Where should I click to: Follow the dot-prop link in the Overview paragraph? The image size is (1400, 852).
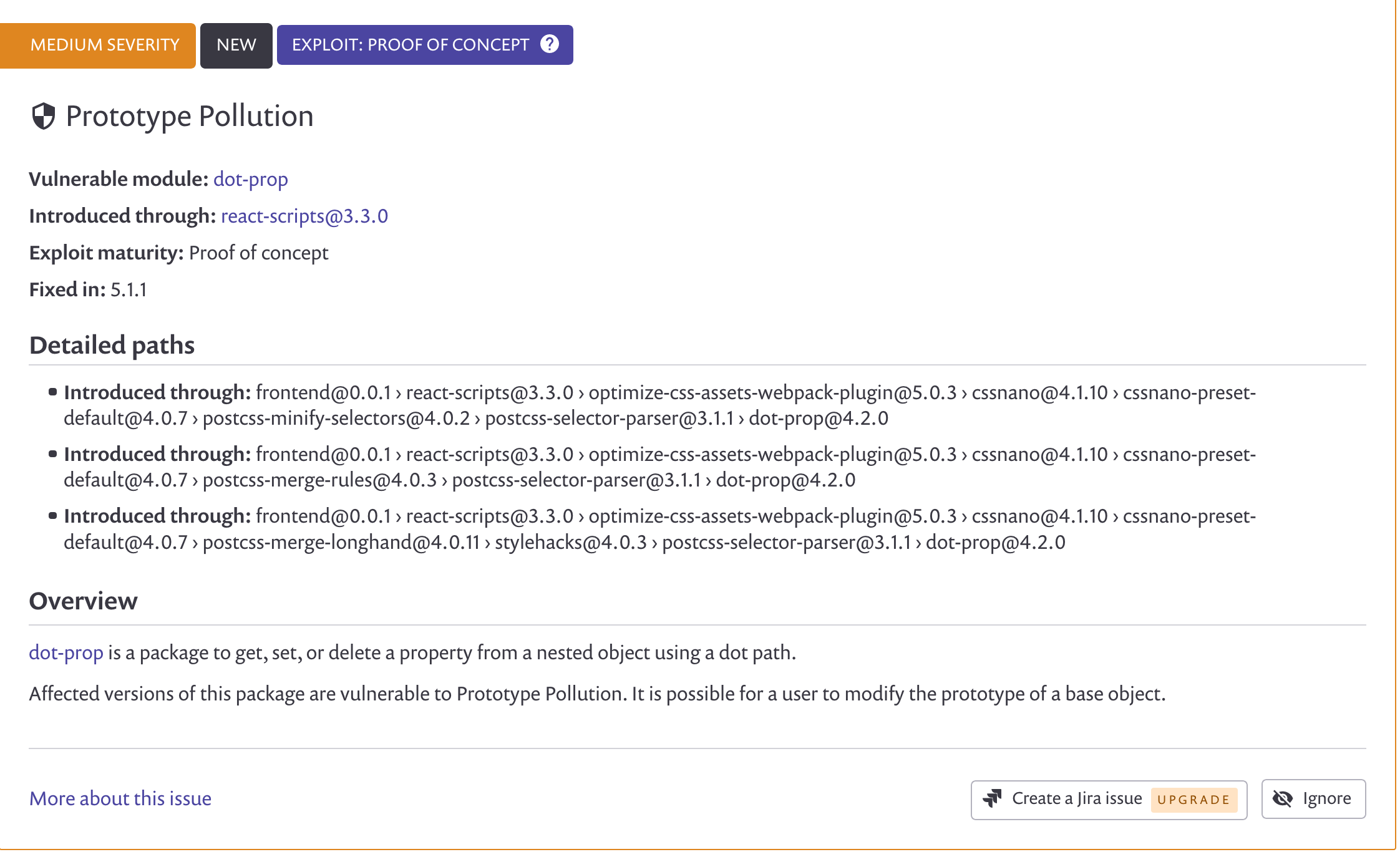(66, 652)
